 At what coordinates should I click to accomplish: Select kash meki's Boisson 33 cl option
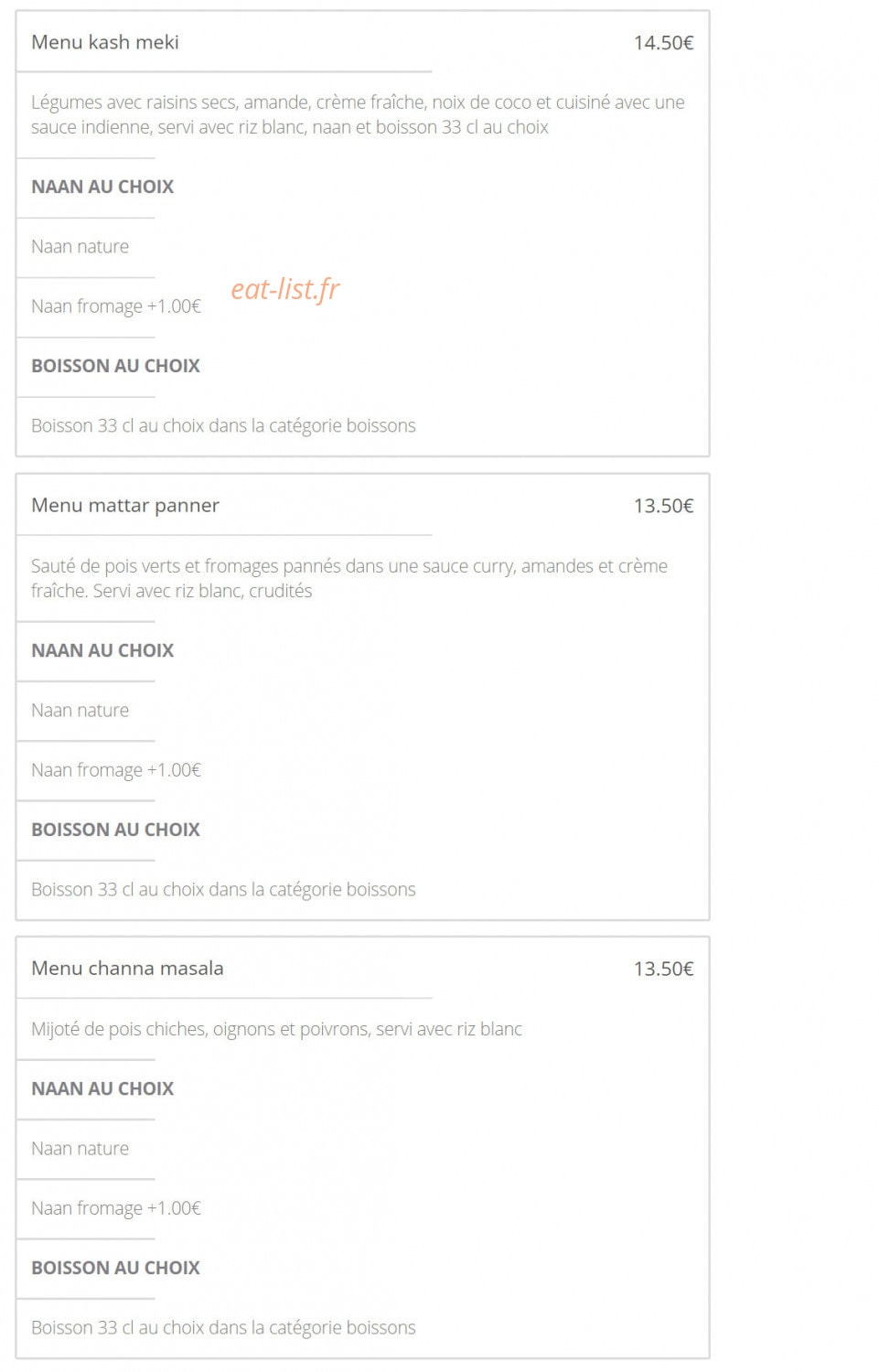tap(223, 426)
